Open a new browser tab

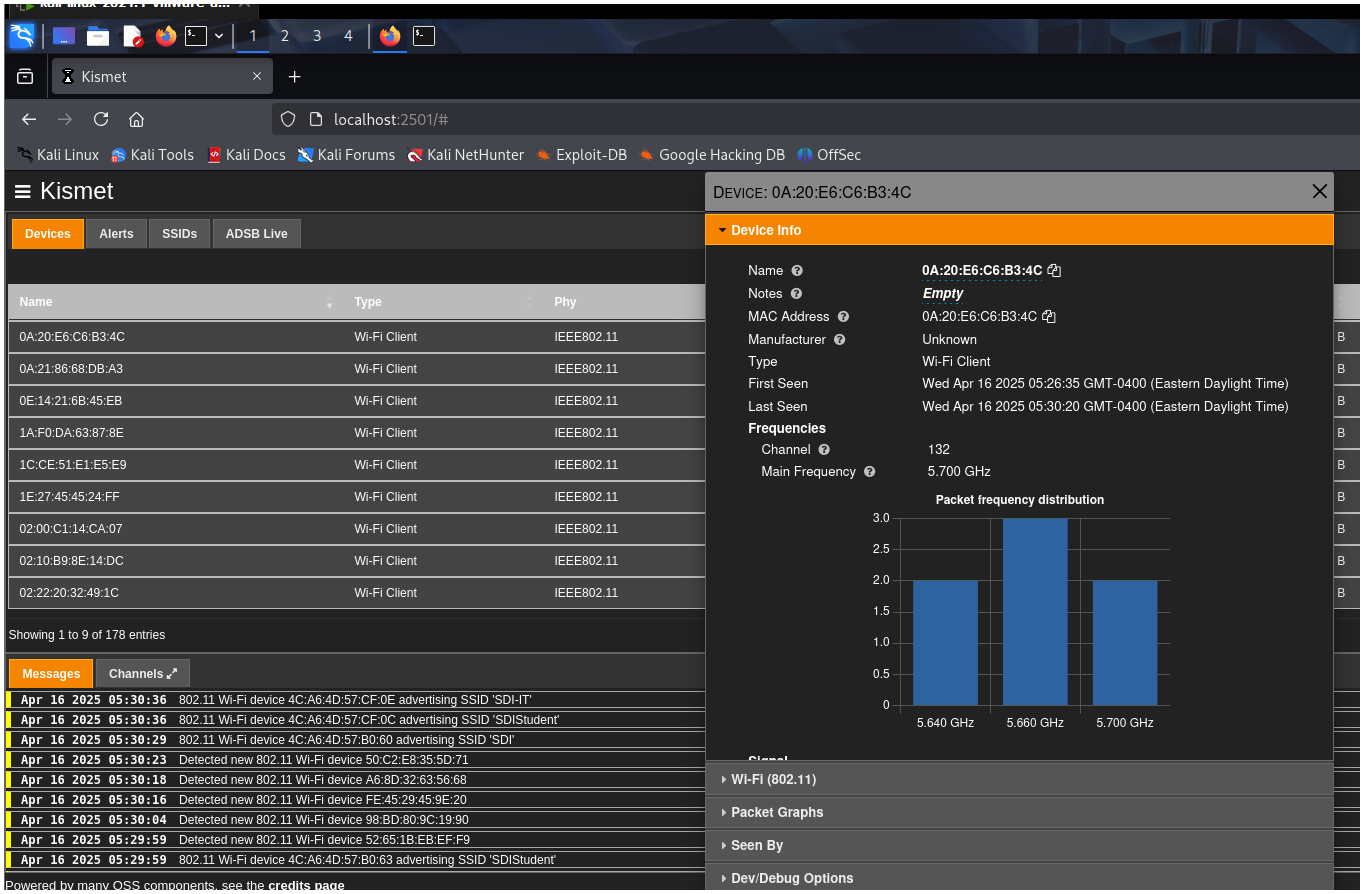294,77
